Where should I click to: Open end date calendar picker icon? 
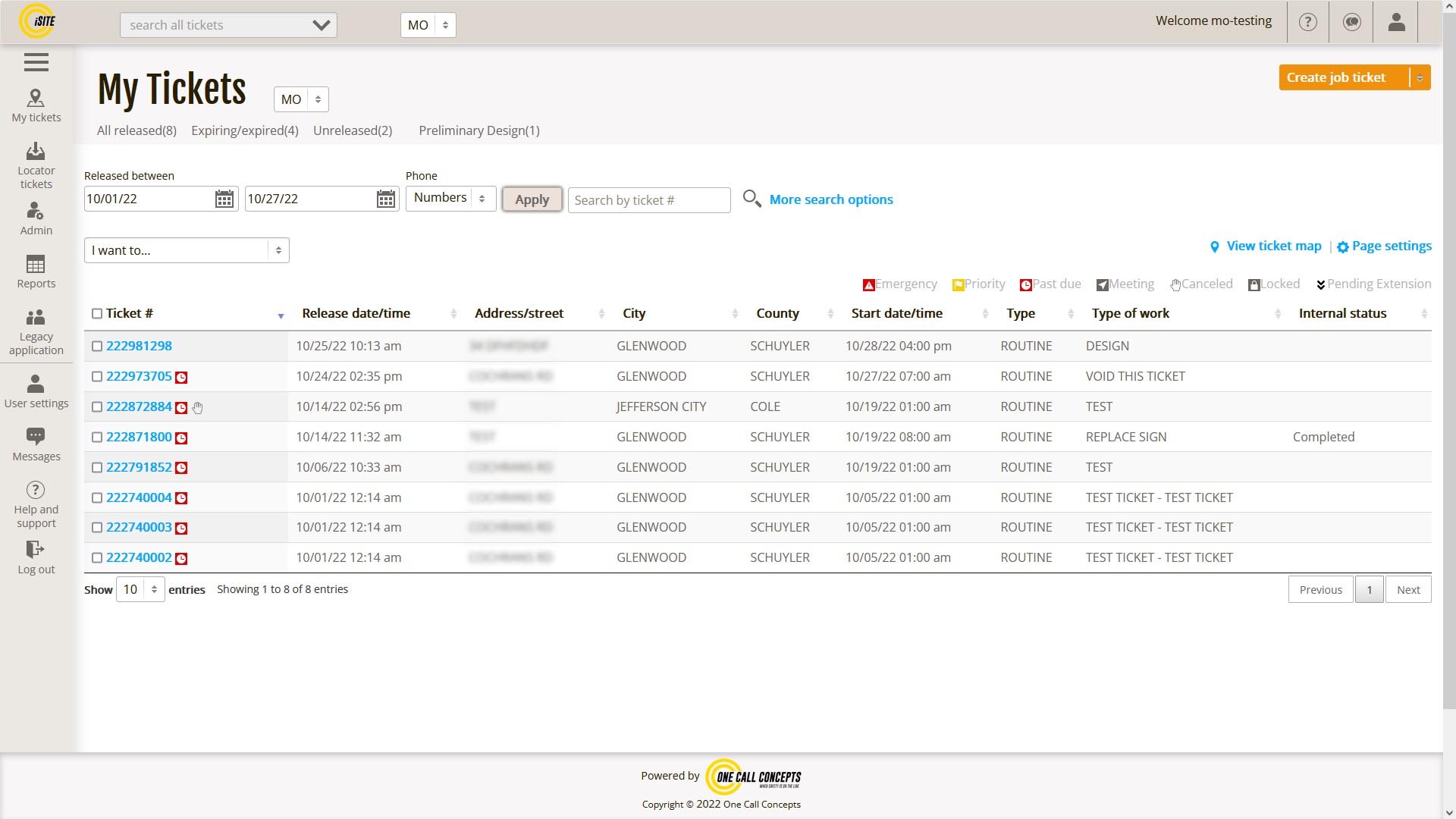(x=385, y=199)
